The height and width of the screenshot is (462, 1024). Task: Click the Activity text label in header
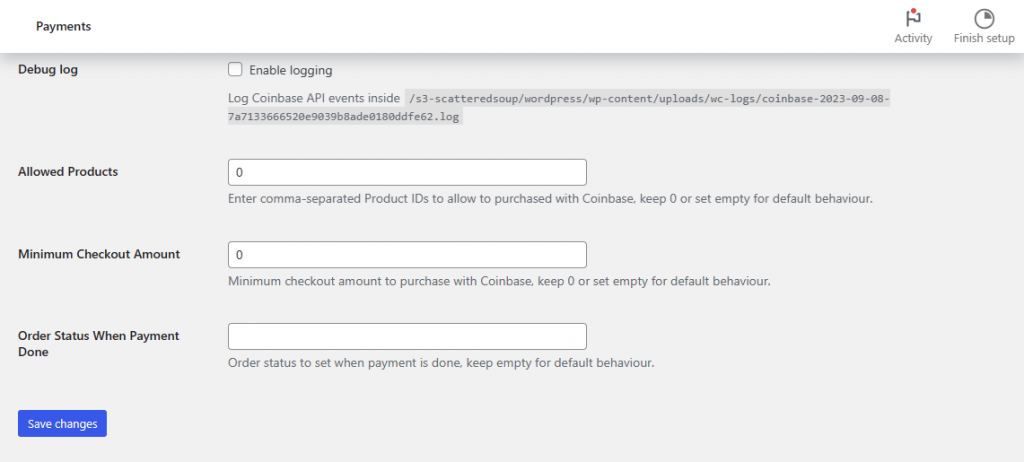point(913,39)
